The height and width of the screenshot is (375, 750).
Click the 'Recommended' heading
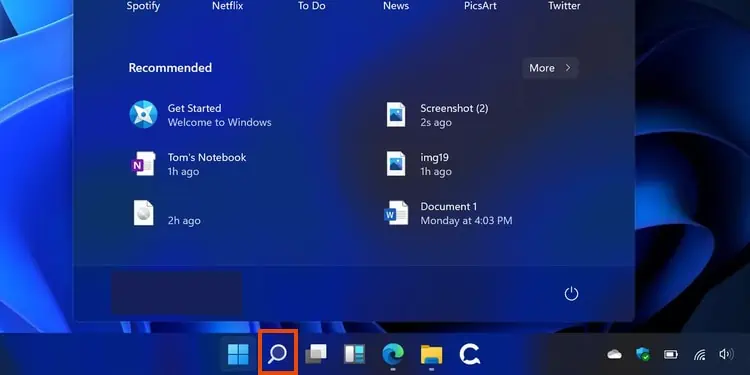170,68
